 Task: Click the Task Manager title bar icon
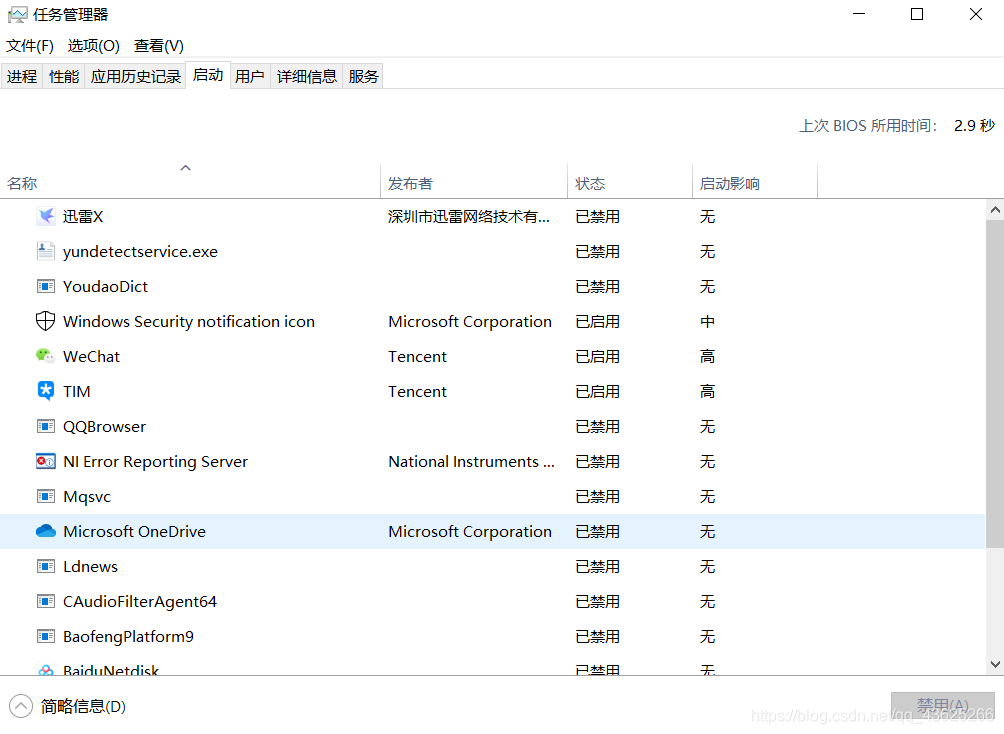click(17, 14)
